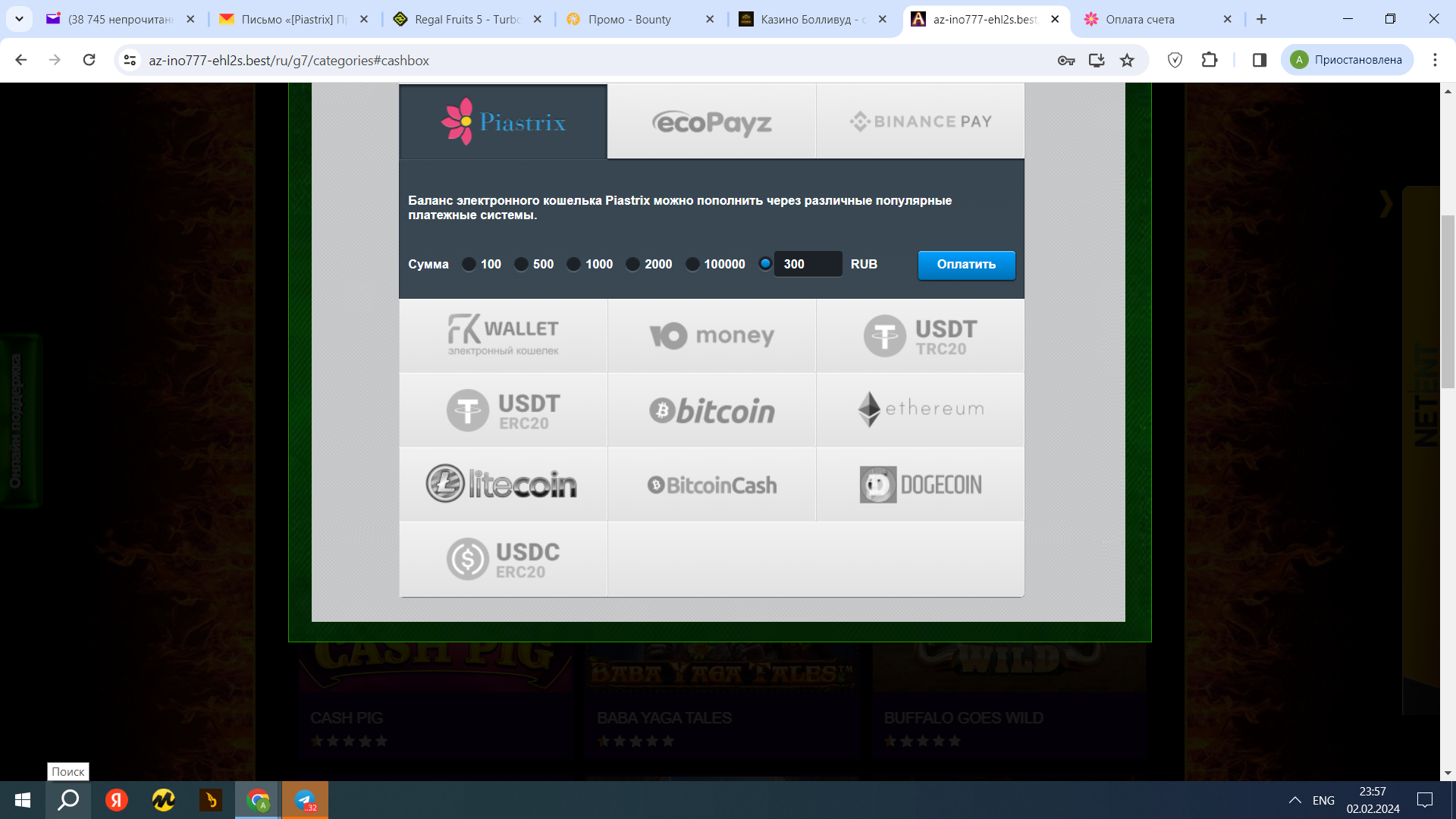This screenshot has height=819, width=1456.
Task: Choose the Dogecoin payment option
Action: (920, 485)
